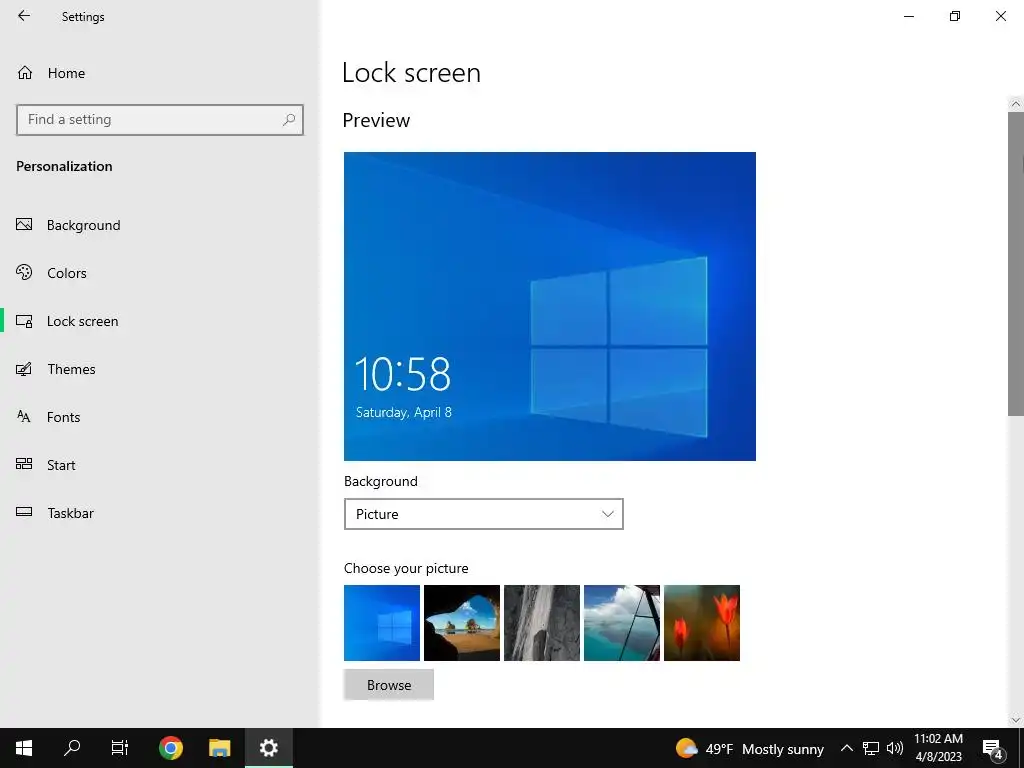Viewport: 1024px width, 768px height.
Task: Expand the Background Picture dropdown
Action: [483, 514]
